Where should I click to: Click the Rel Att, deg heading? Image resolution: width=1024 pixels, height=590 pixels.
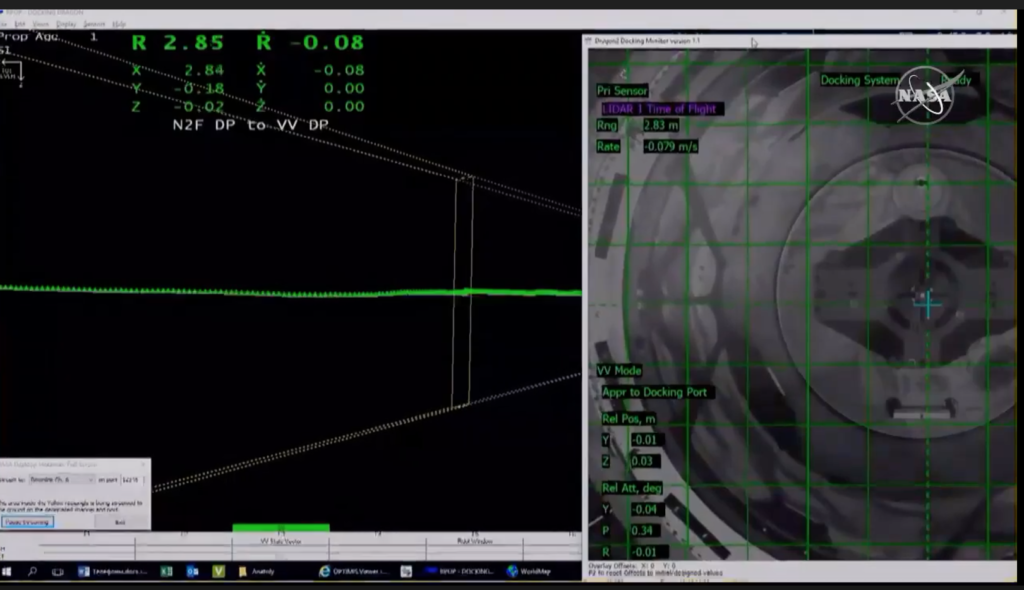tap(632, 488)
